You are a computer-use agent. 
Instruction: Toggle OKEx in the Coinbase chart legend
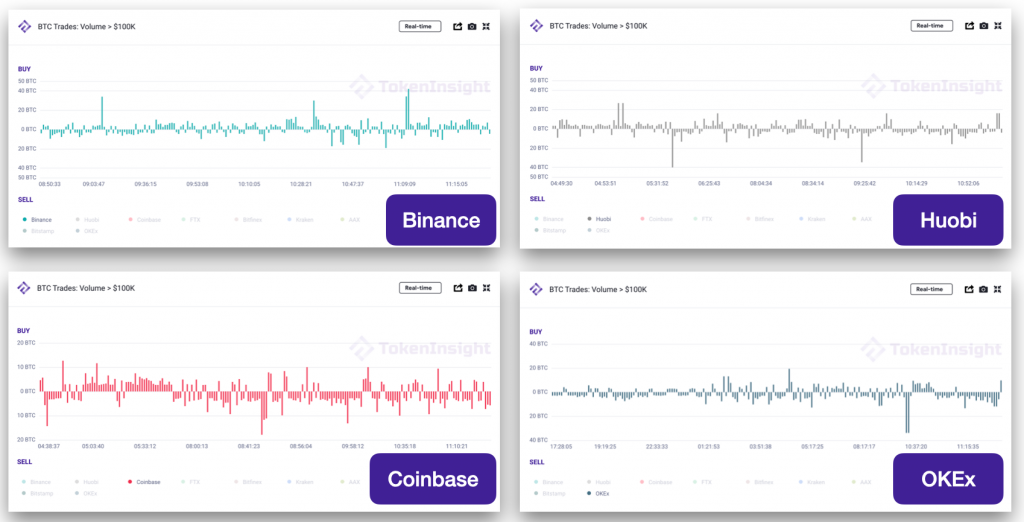(x=87, y=493)
